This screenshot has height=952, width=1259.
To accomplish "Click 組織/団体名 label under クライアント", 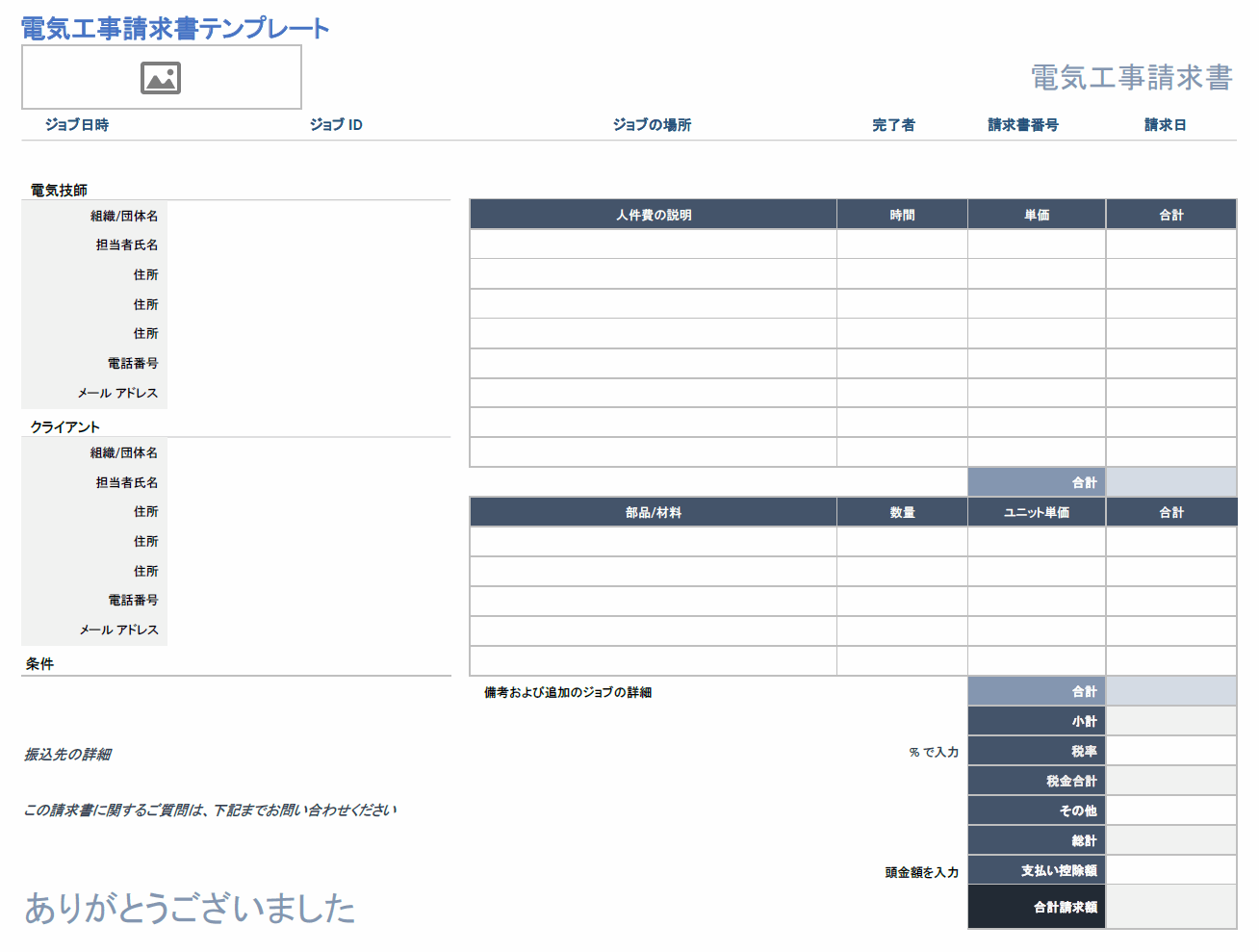I will pos(124,452).
